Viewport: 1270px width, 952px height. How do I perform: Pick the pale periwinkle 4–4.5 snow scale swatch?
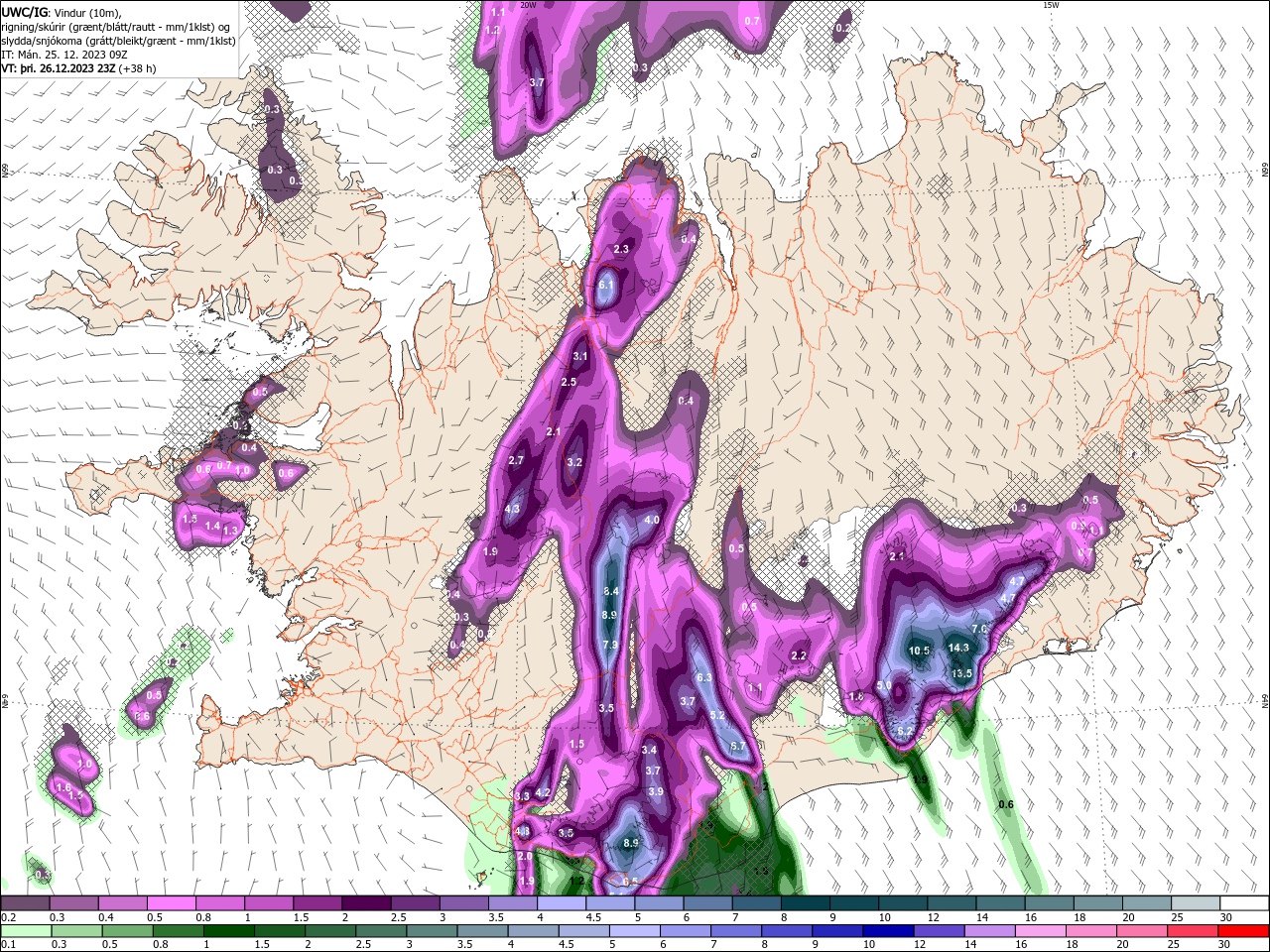coord(562,903)
